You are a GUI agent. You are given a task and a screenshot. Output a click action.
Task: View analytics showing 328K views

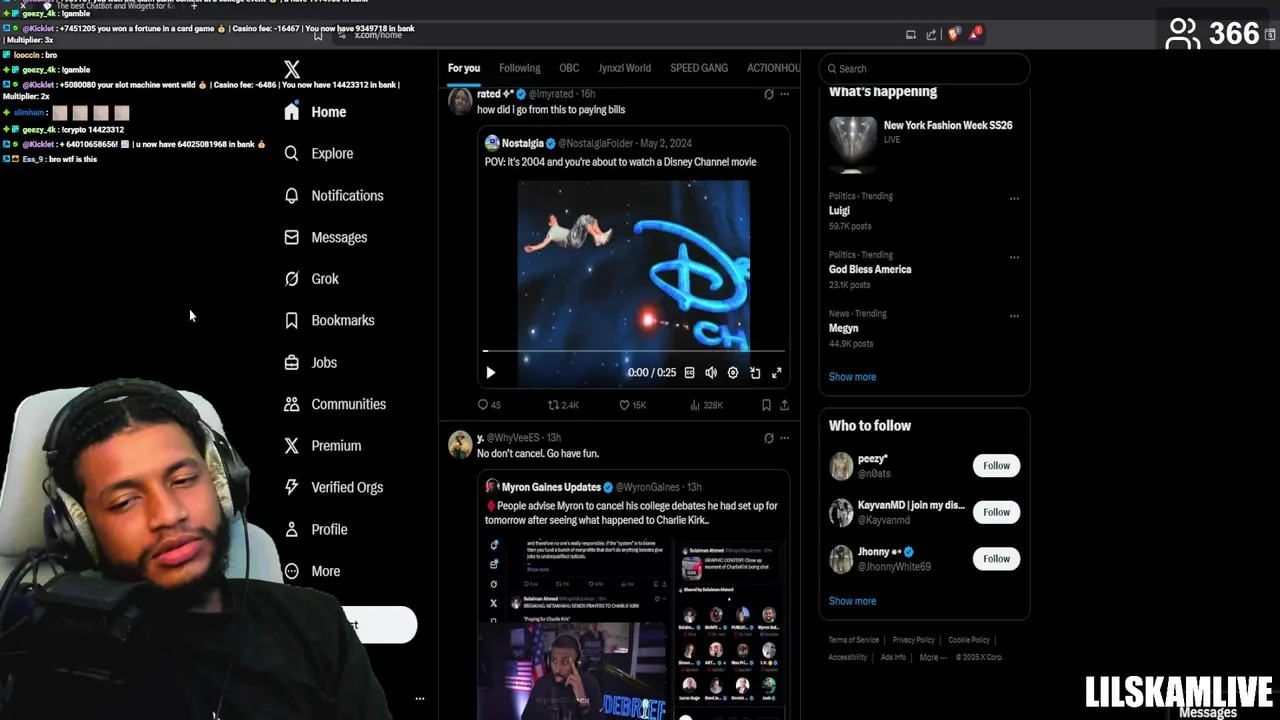click(706, 405)
